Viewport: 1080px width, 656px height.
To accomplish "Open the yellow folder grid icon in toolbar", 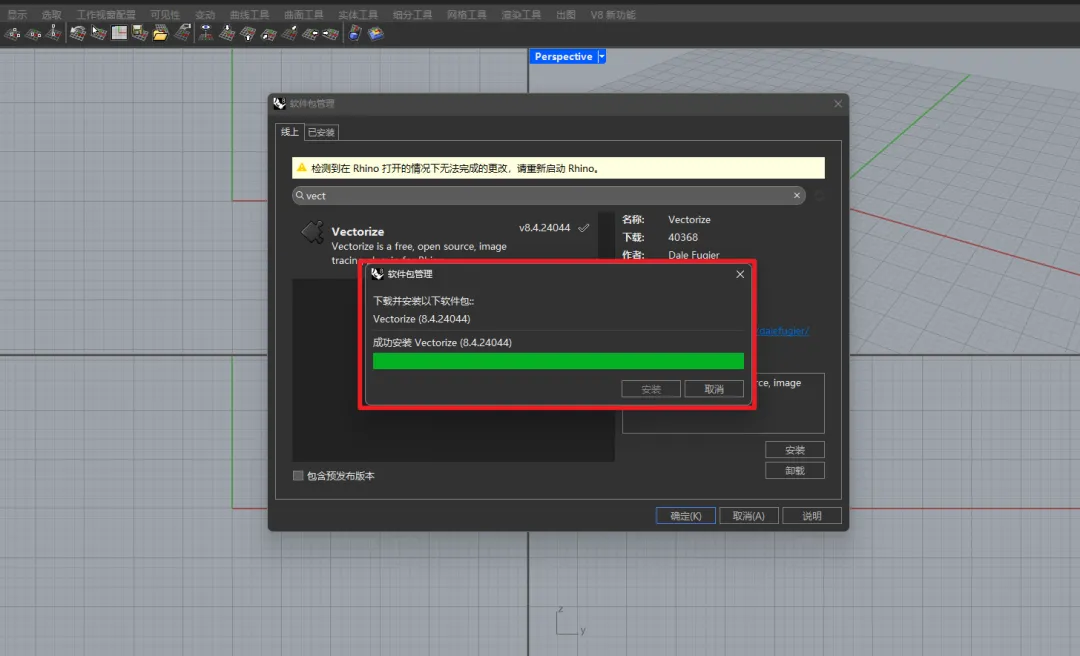I will click(160, 33).
